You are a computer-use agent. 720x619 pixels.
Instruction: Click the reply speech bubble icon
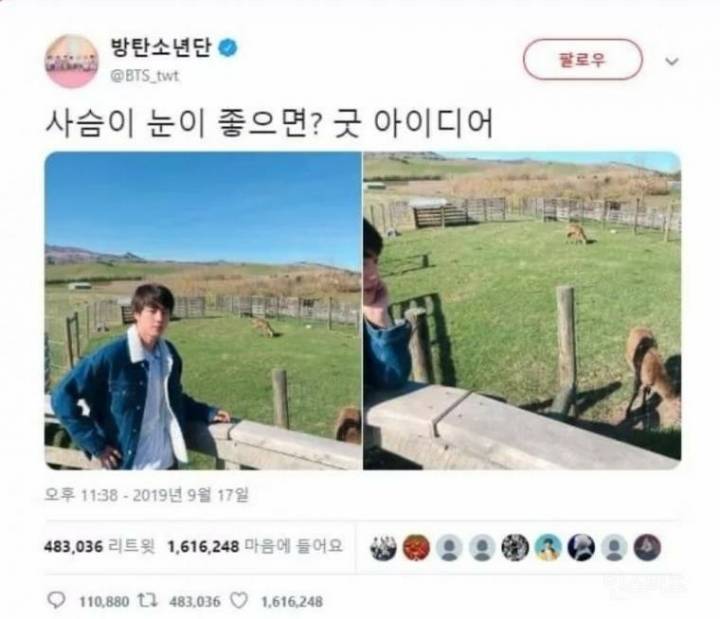56,600
